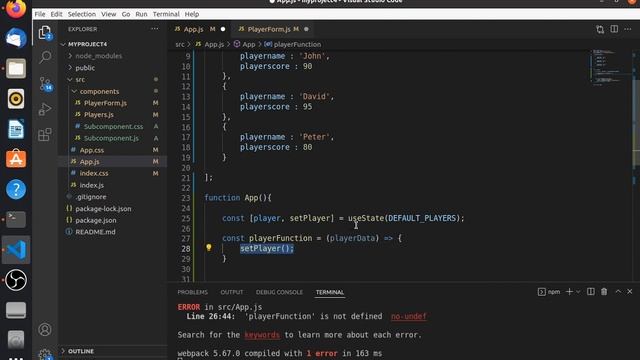This screenshot has width=640, height=360.
Task: Open the Manage gear icon
Action: pyautogui.click(x=45, y=354)
